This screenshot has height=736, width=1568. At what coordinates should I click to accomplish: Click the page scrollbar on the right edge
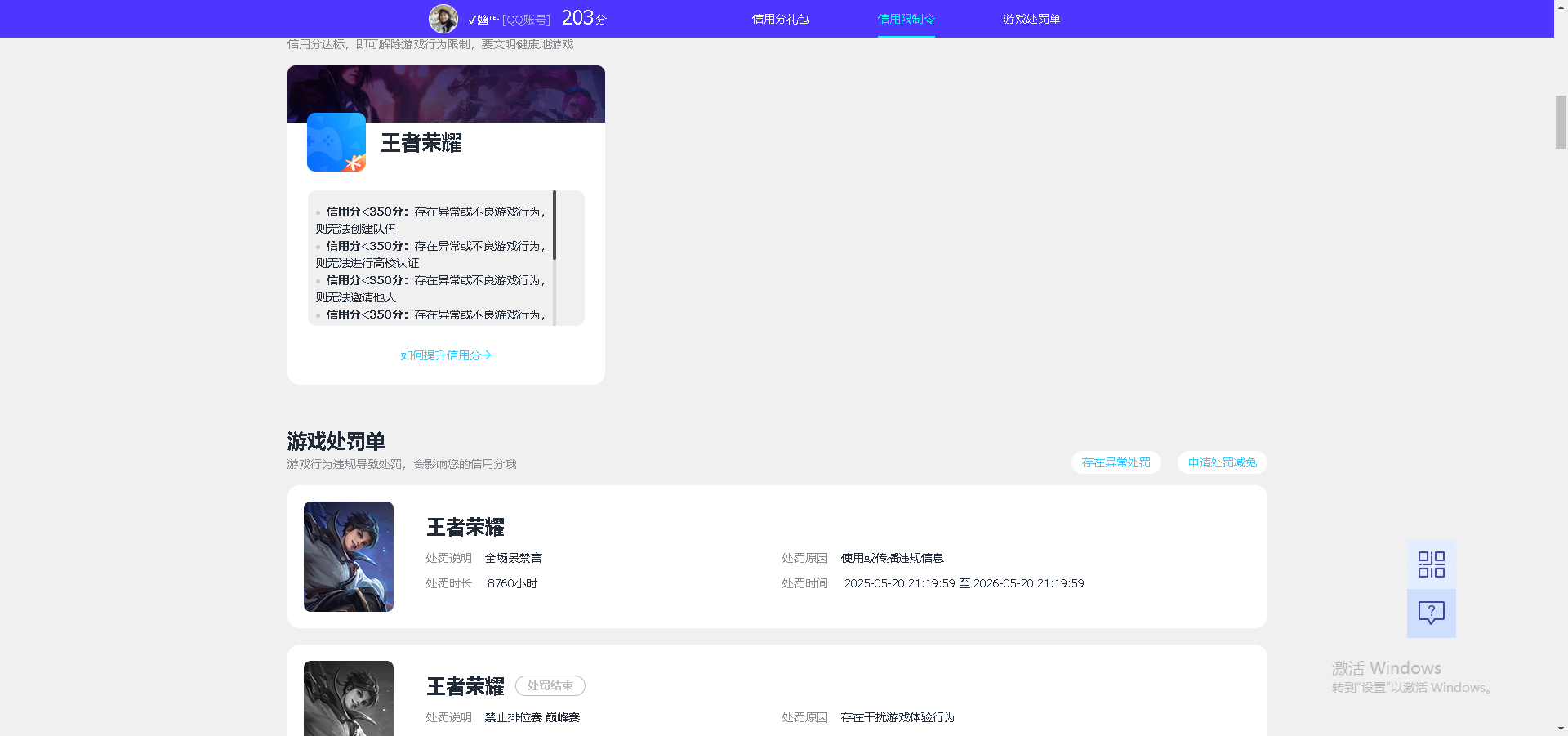[1561, 123]
